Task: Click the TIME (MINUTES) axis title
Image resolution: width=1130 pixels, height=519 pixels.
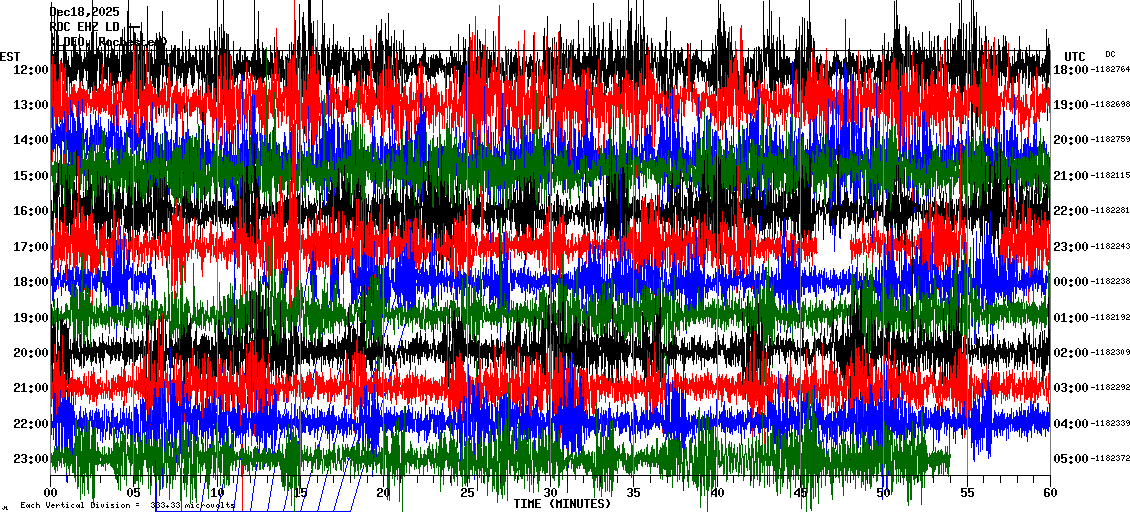Action: [x=562, y=504]
